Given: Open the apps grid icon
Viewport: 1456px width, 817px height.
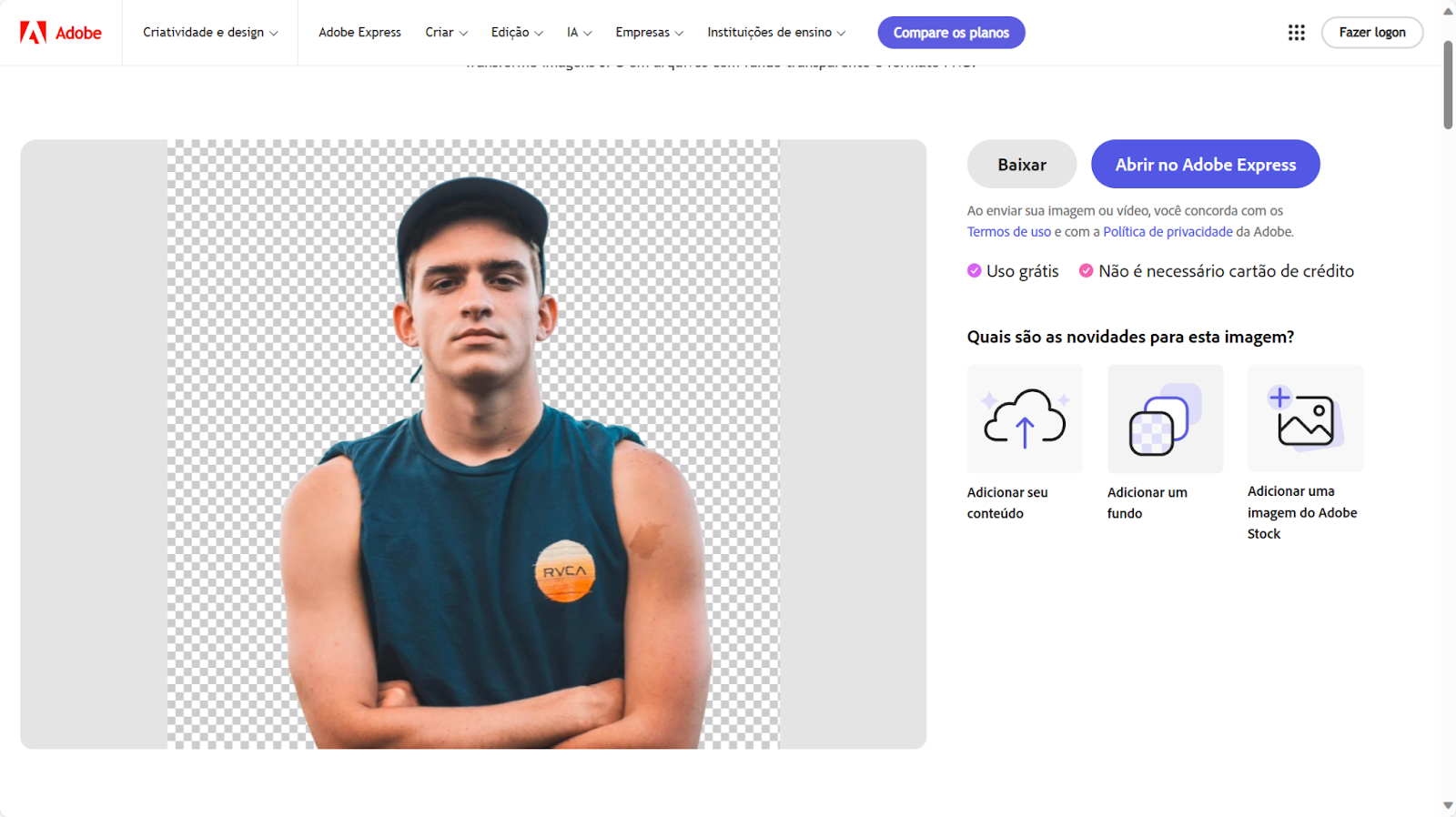Looking at the screenshot, I should (x=1297, y=33).
